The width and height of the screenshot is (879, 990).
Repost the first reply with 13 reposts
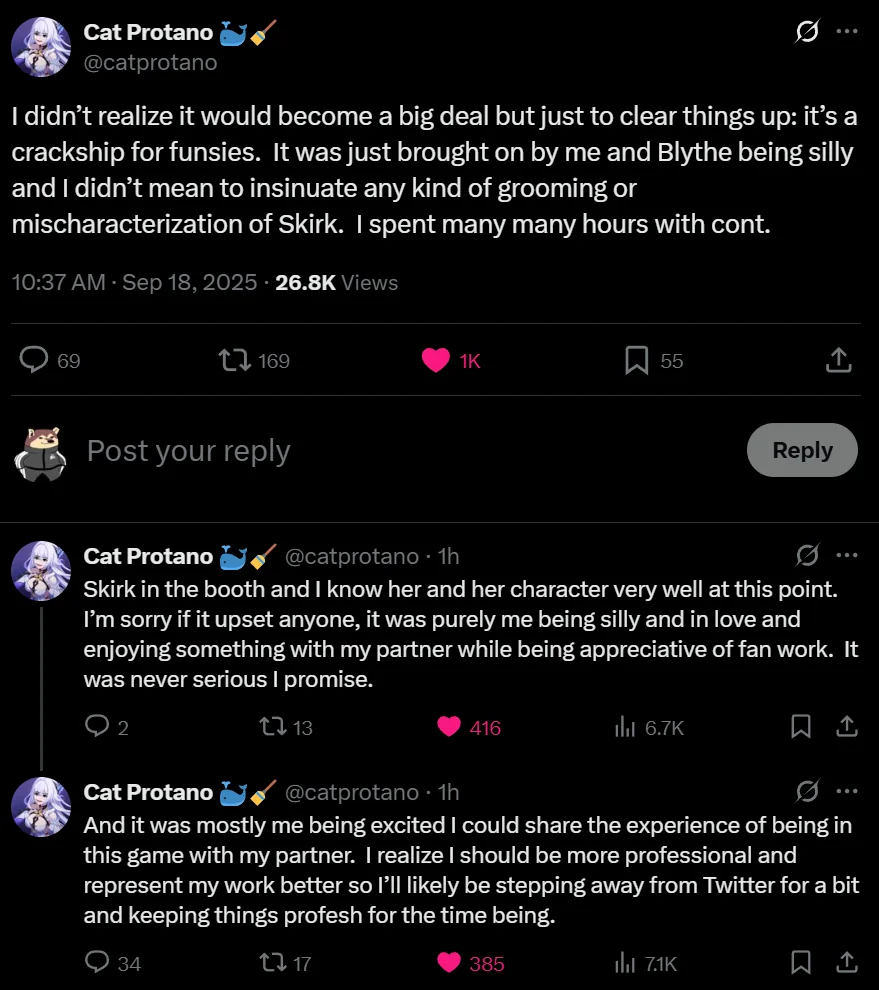coord(271,727)
